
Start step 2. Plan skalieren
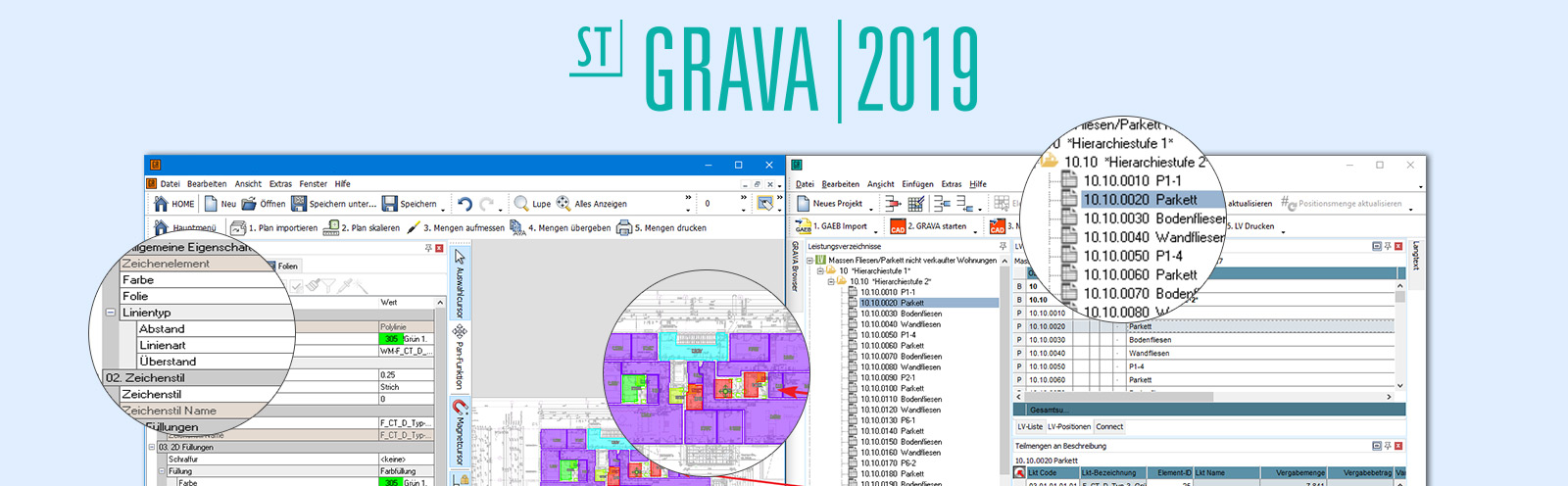tap(362, 227)
